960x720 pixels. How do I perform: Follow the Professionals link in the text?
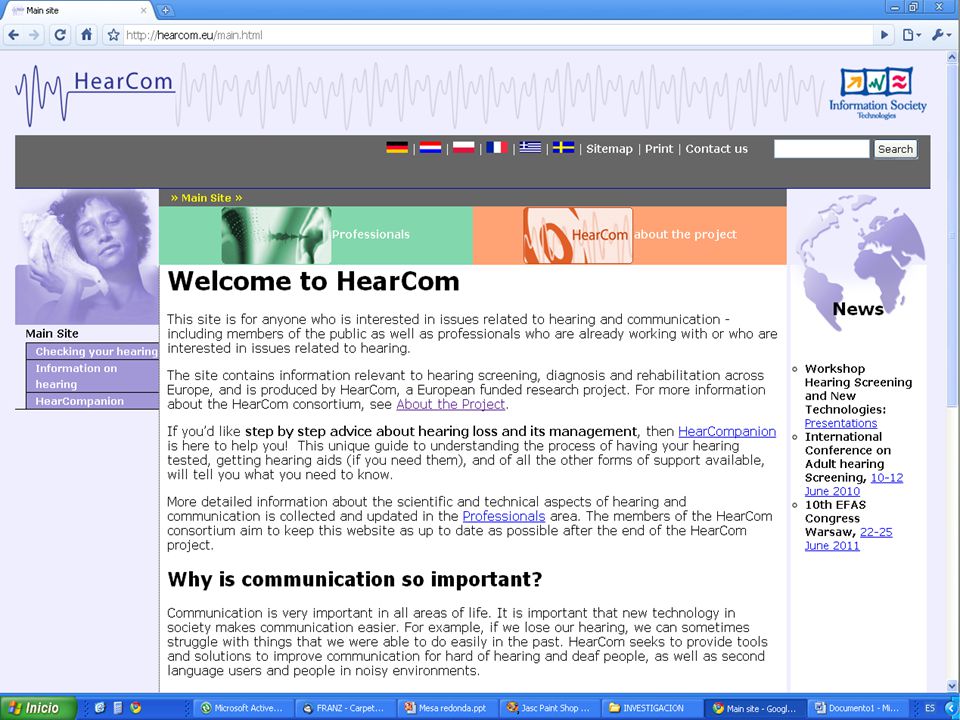click(x=503, y=516)
